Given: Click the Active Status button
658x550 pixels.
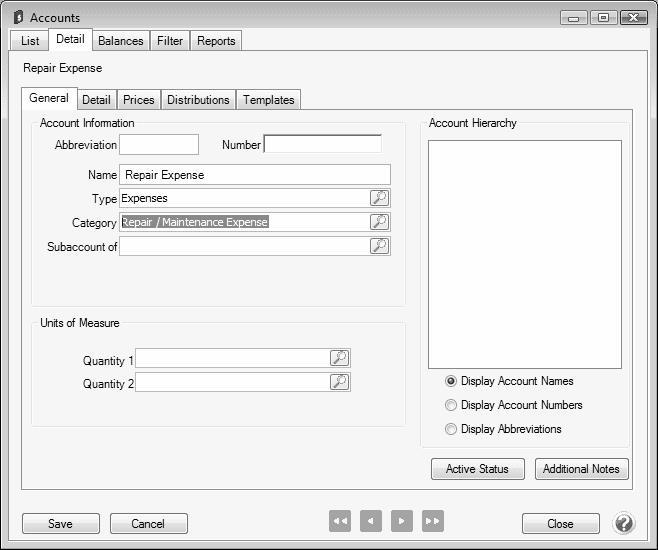Looking at the screenshot, I should pyautogui.click(x=477, y=469).
